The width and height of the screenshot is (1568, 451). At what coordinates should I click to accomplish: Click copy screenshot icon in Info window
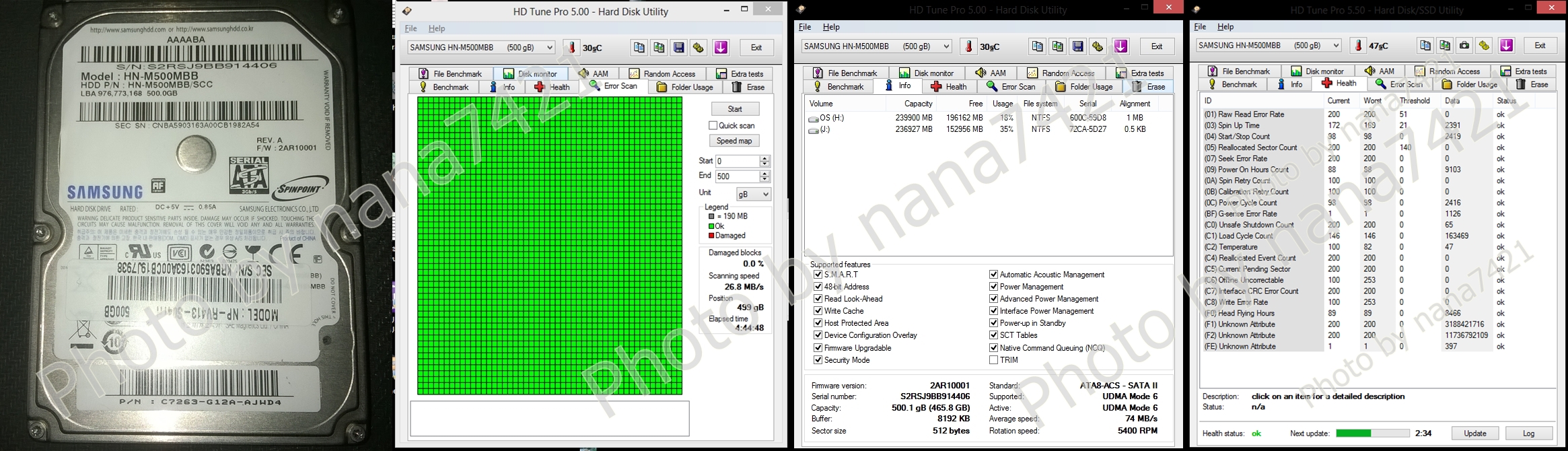[1058, 46]
